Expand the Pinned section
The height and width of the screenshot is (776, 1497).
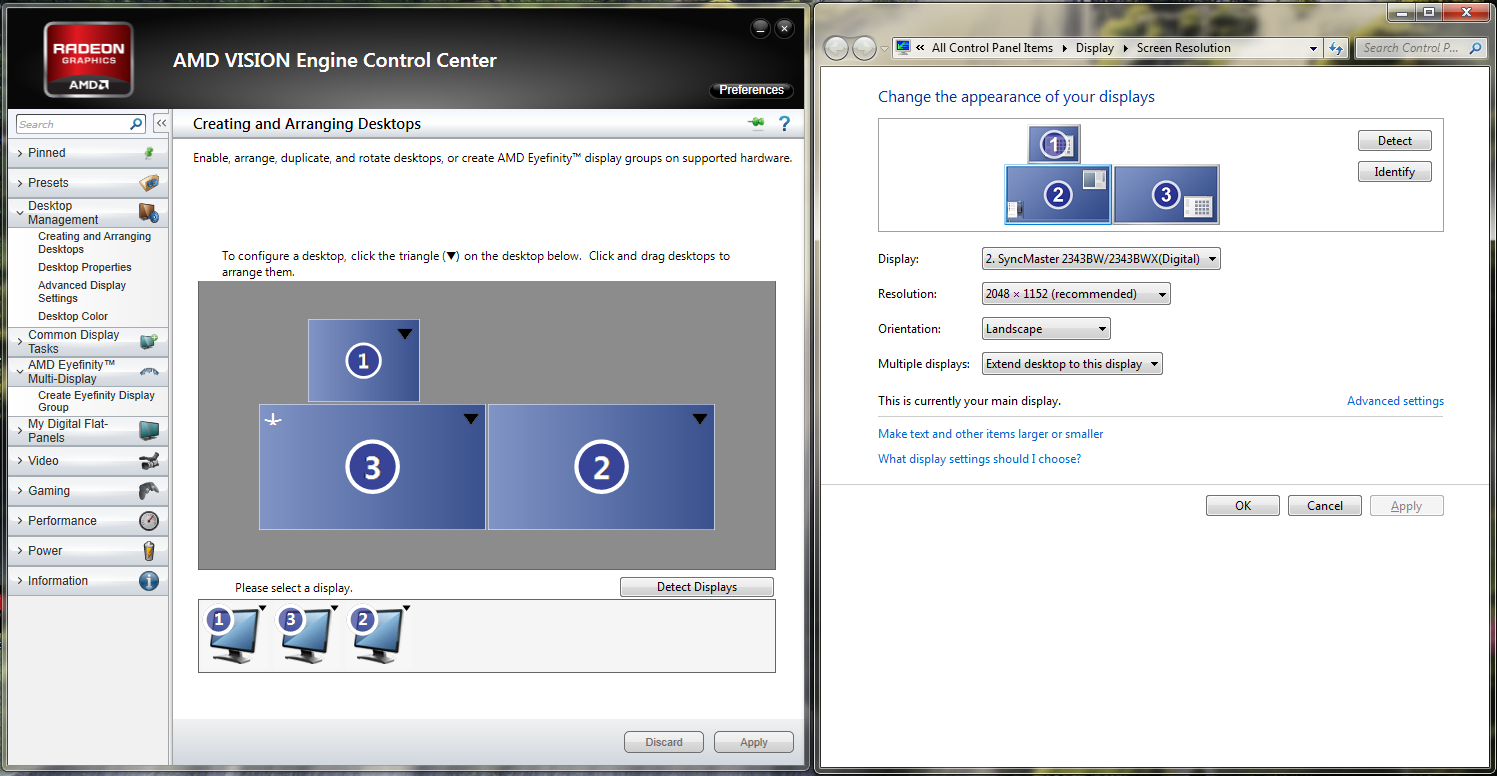coord(20,153)
